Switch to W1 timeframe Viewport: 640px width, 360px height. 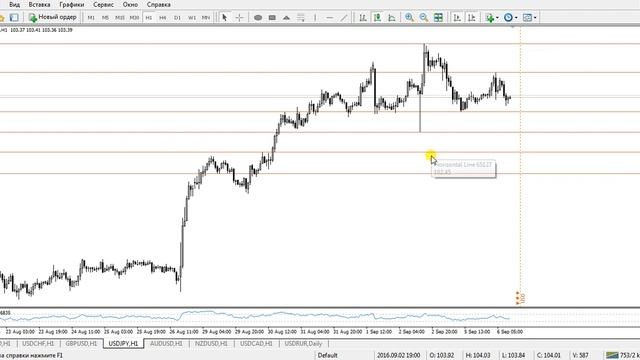pos(192,18)
